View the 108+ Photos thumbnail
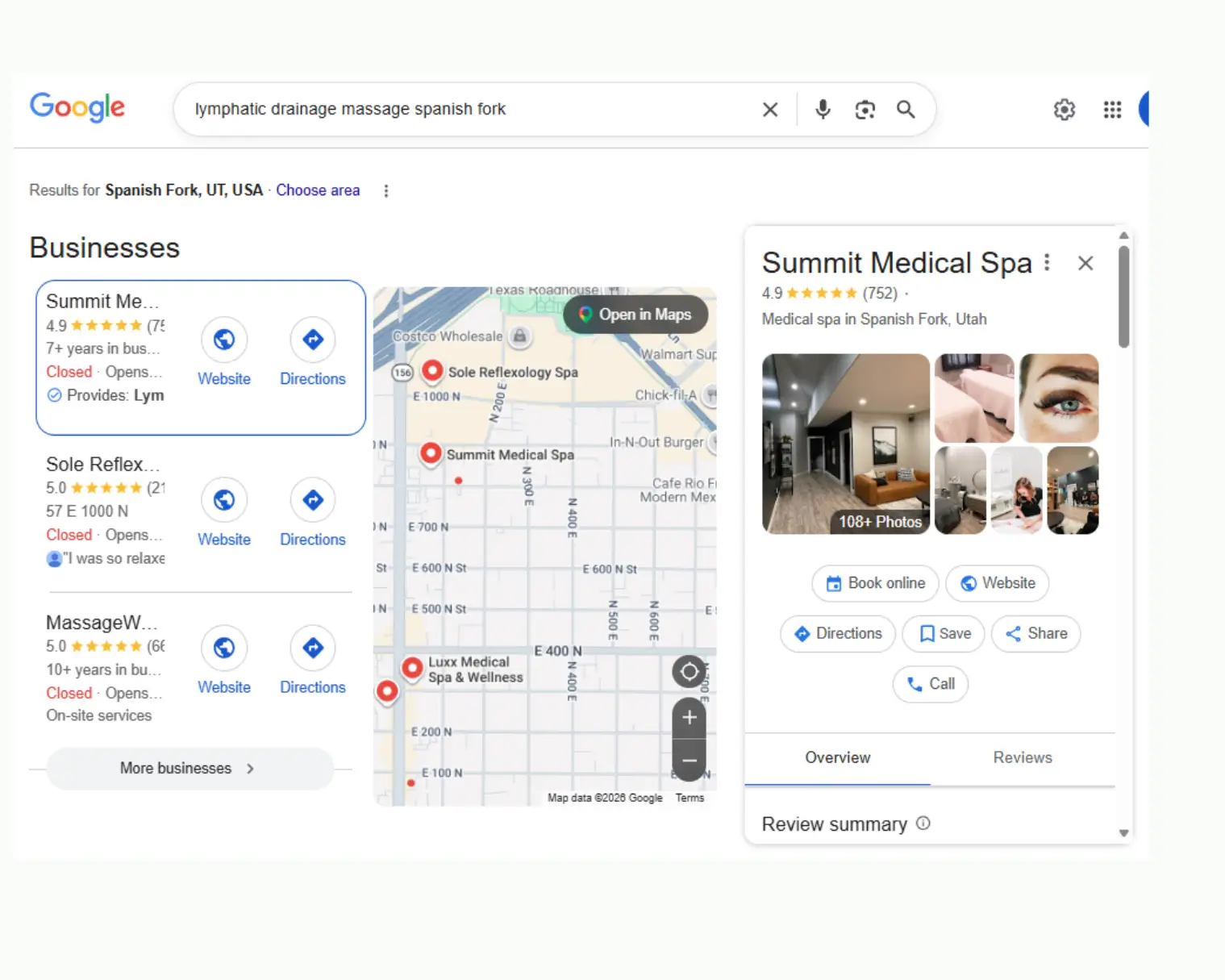This screenshot has height=980, width=1225. [879, 521]
